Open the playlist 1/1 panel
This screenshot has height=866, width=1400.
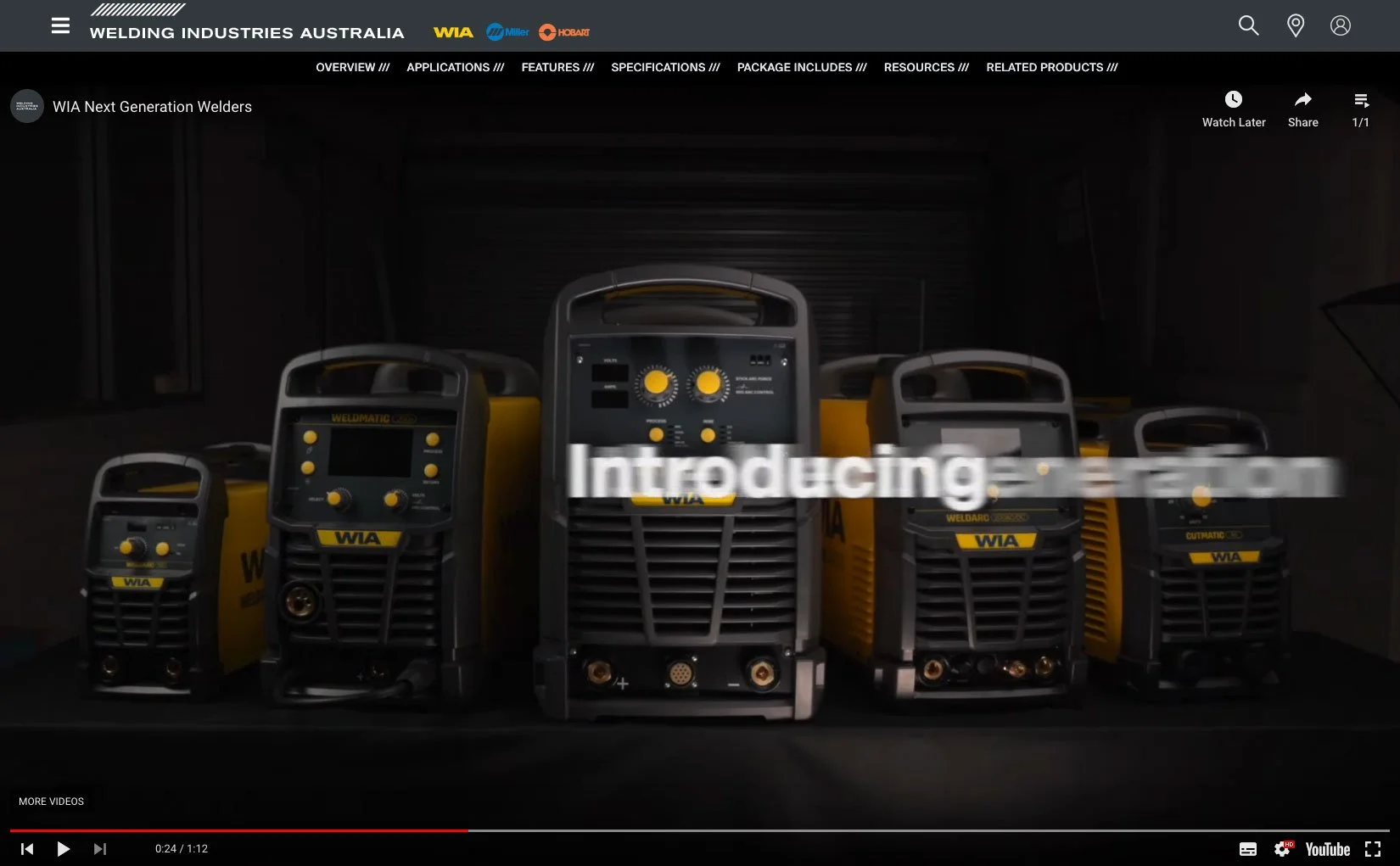1361,109
